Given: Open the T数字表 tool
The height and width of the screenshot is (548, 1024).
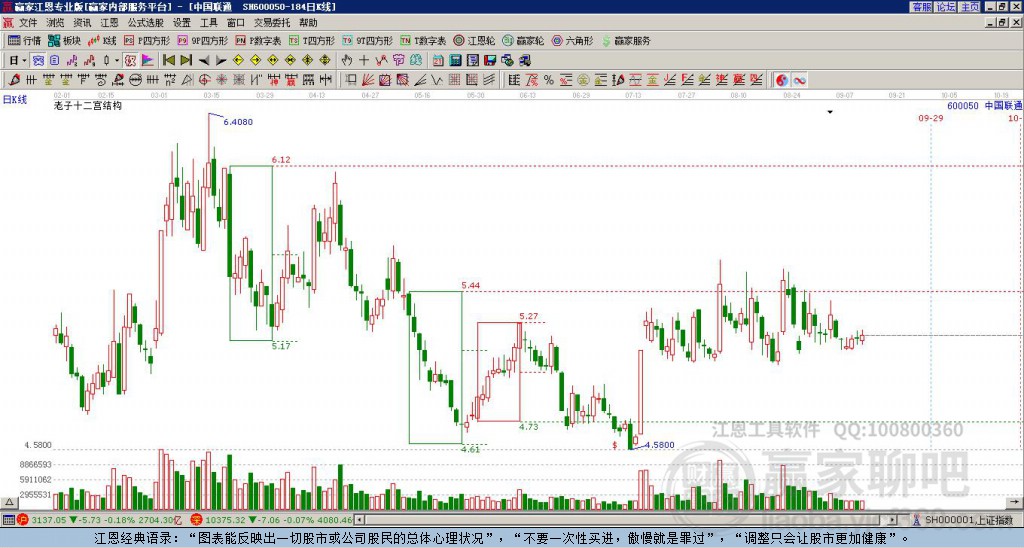Looking at the screenshot, I should (x=423, y=40).
